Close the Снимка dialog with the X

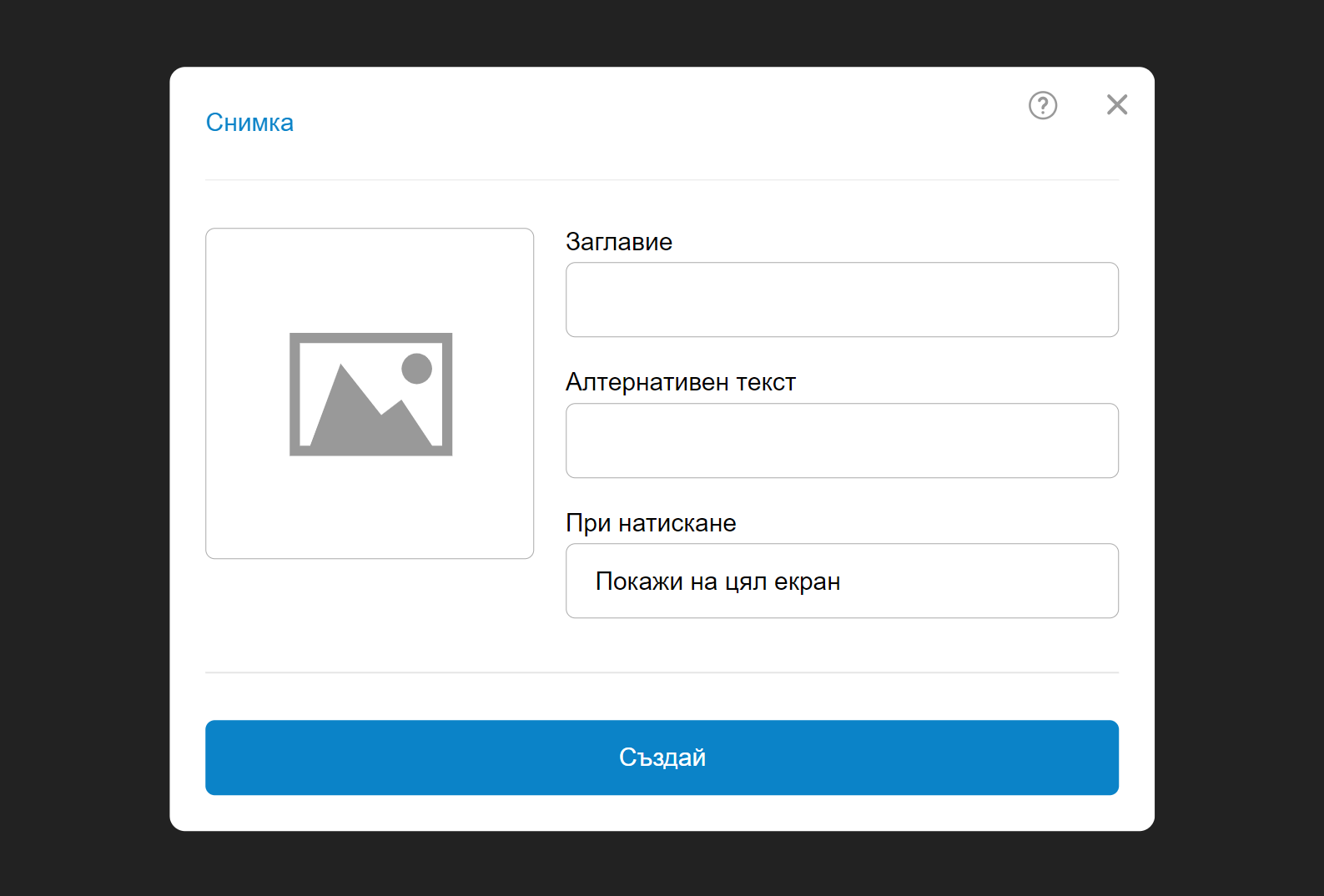point(1117,104)
